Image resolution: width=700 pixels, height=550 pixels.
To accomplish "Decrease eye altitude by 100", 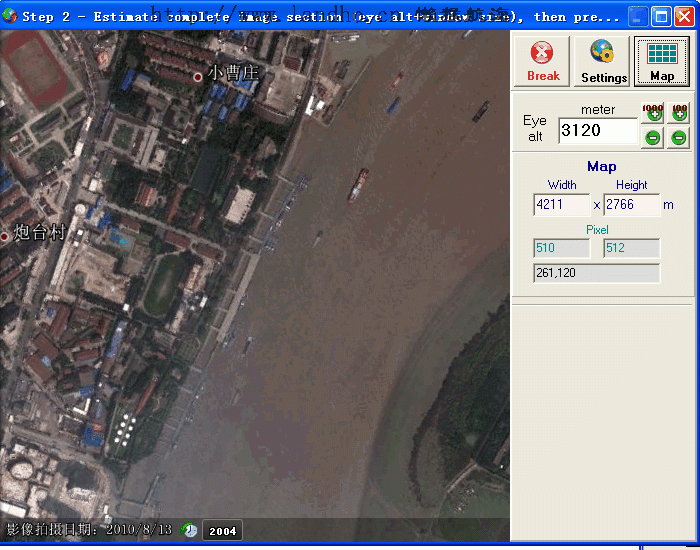I will [679, 137].
